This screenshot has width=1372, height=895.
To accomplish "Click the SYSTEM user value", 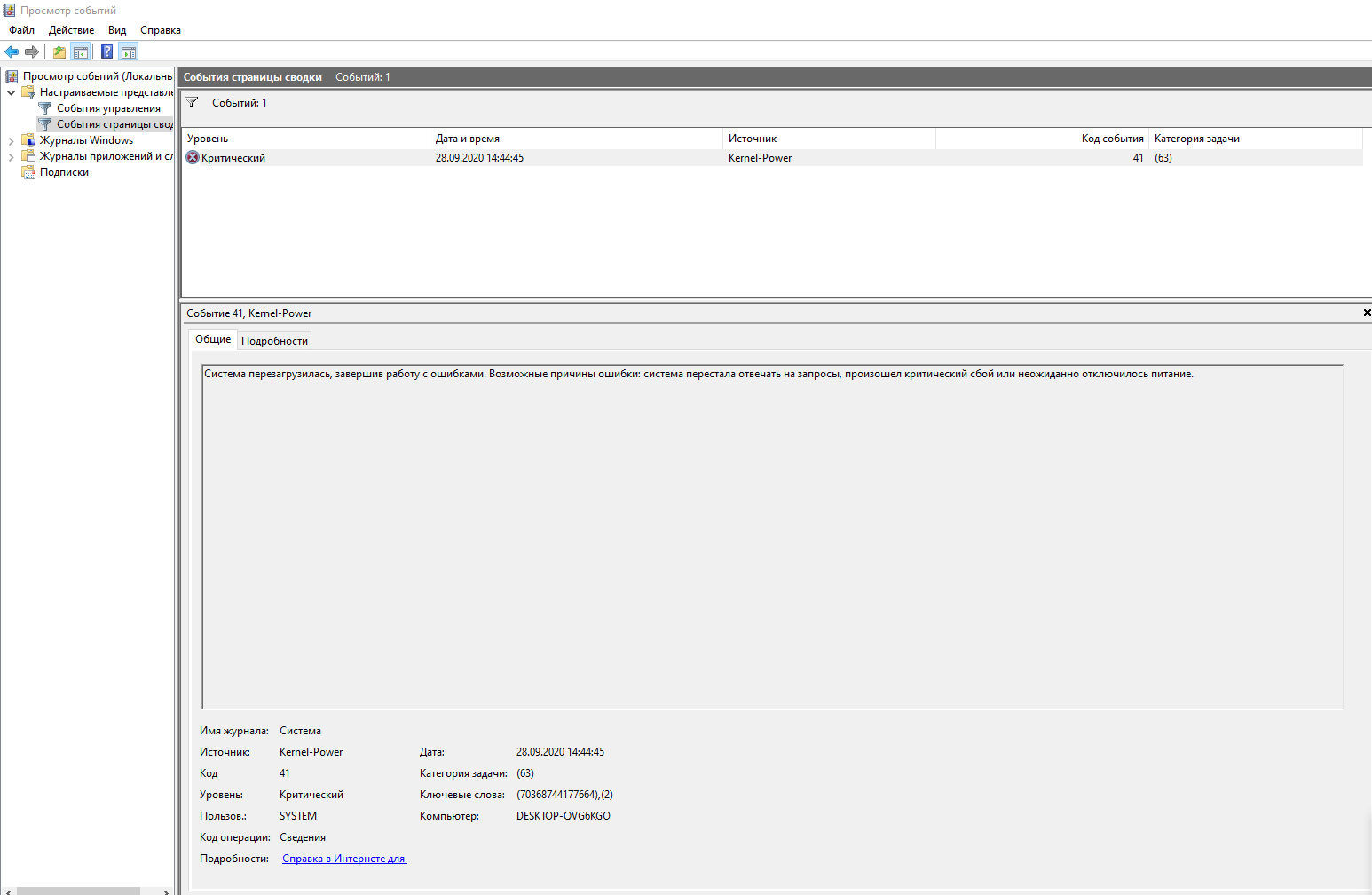I will click(298, 816).
